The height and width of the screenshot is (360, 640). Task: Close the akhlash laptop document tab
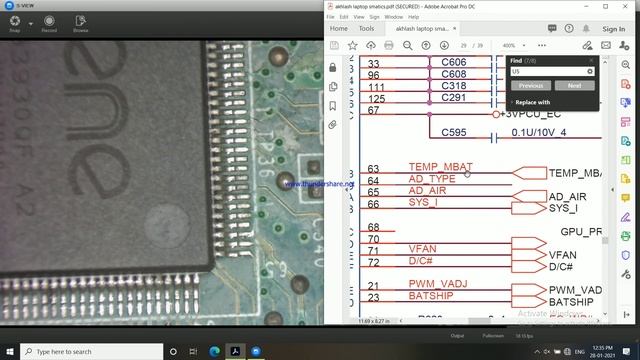pos(454,29)
